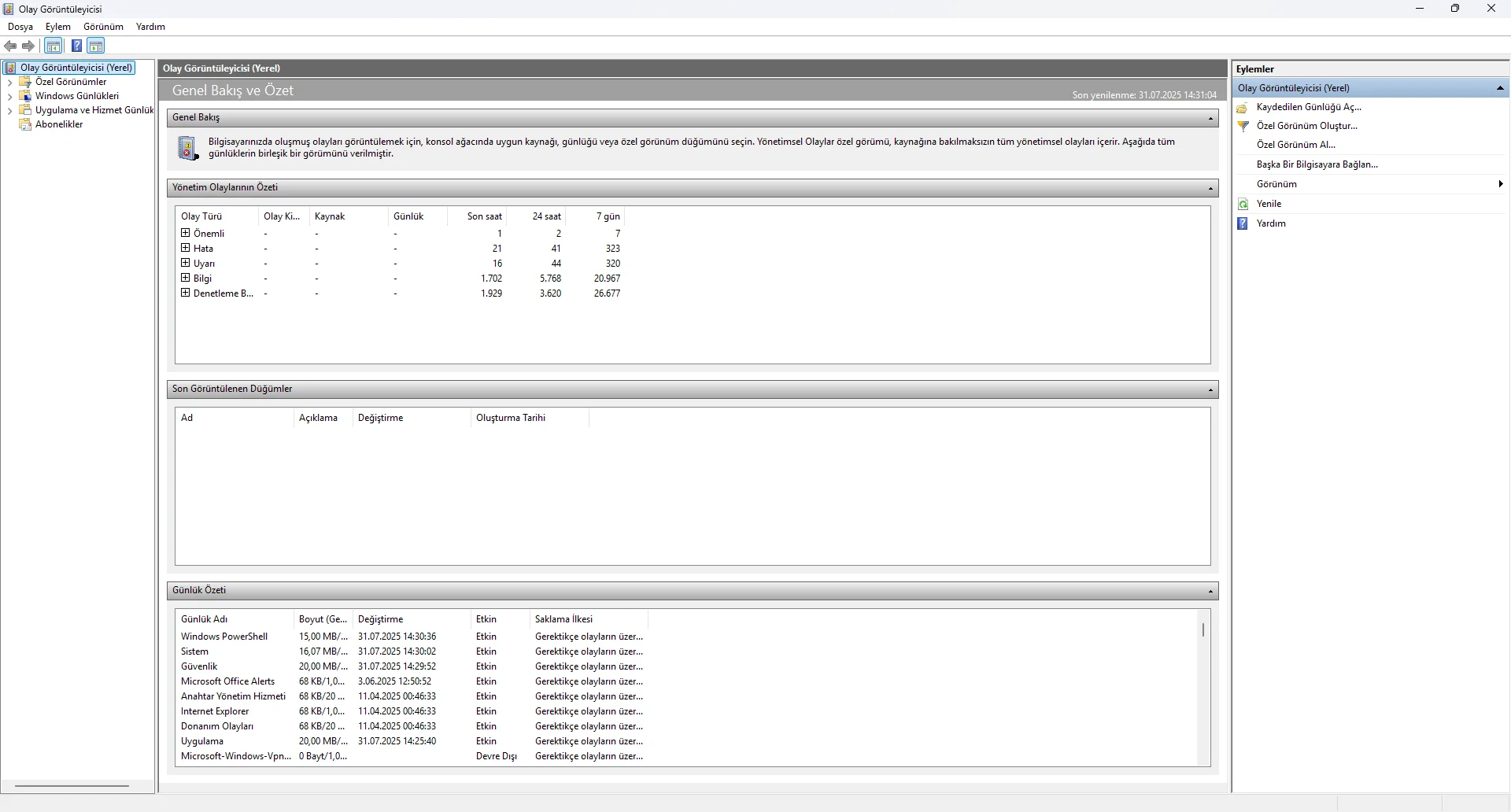
Task: Select the Sistem log row
Action: click(412, 651)
